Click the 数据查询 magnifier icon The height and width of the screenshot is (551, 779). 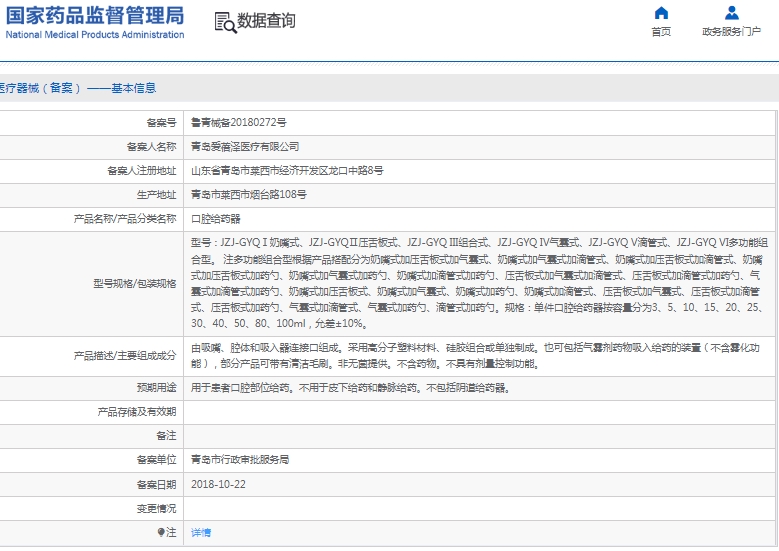(225, 23)
